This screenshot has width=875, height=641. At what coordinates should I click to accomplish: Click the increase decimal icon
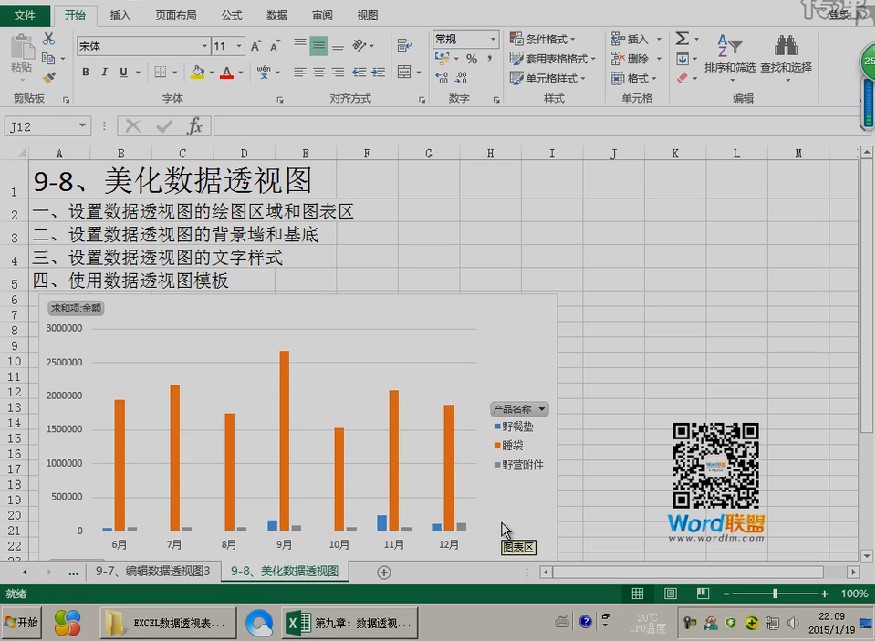click(441, 78)
